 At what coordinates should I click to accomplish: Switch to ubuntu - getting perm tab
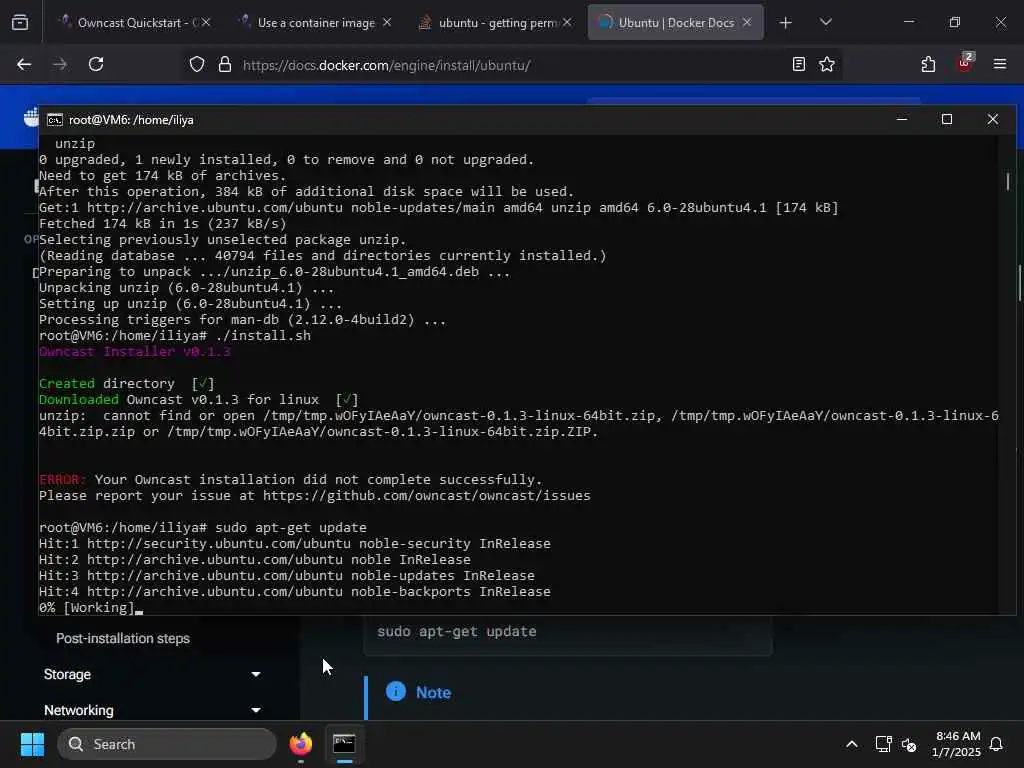495,22
